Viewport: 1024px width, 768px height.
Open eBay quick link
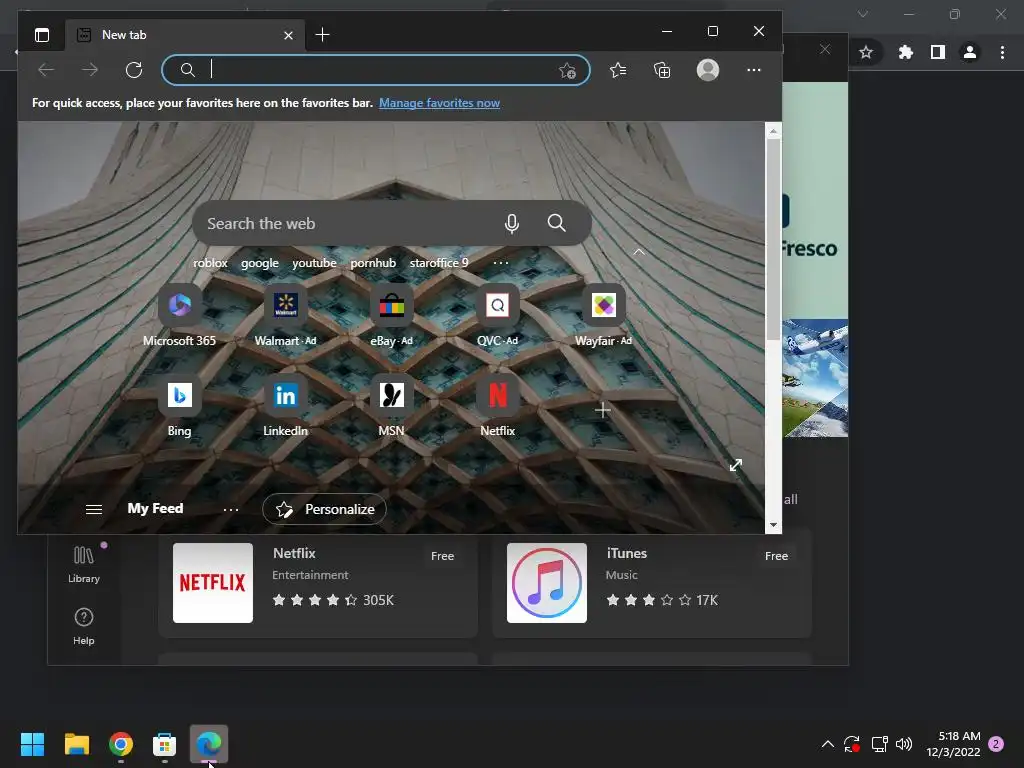[x=391, y=317]
